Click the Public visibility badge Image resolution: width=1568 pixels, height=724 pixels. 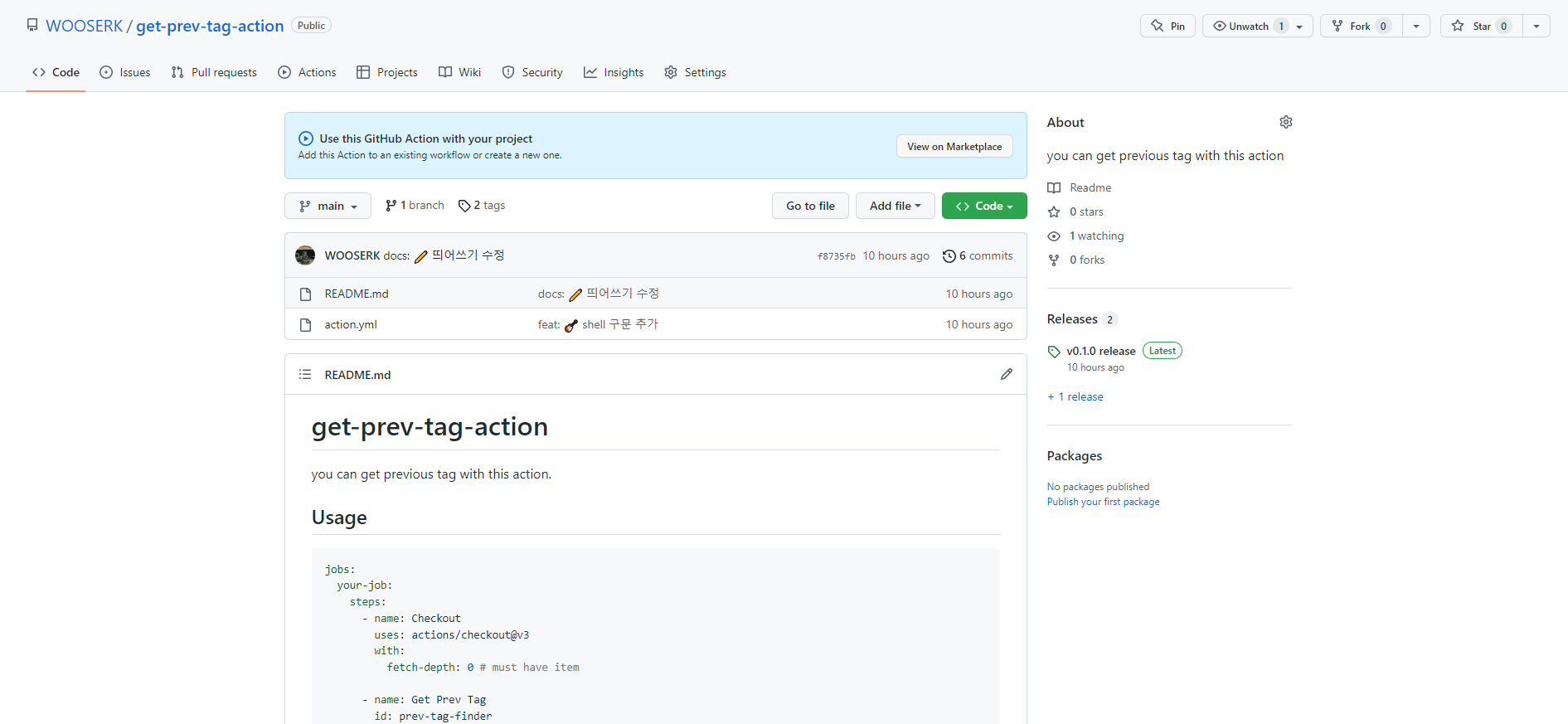click(x=311, y=26)
